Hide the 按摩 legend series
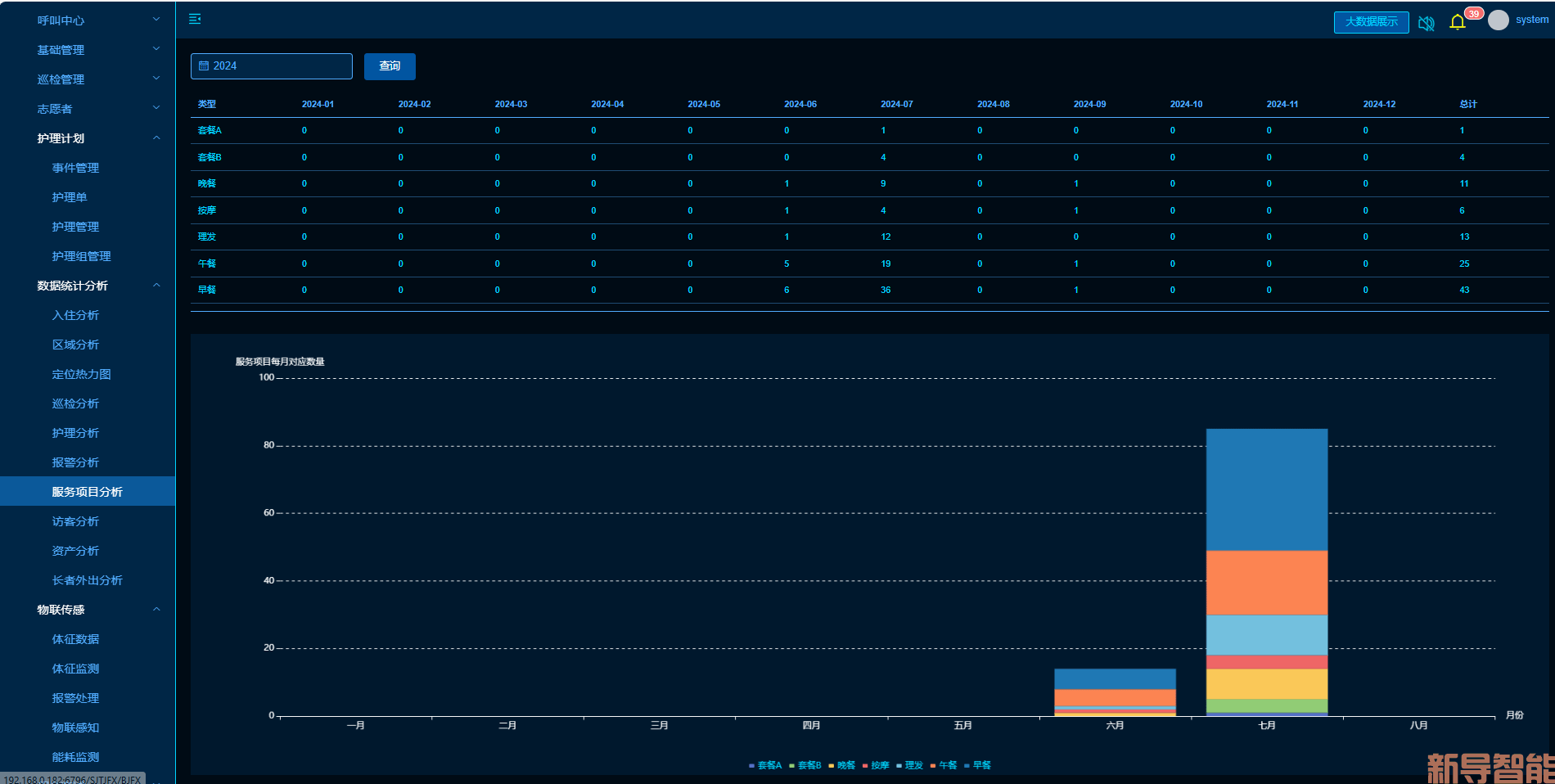The height and width of the screenshot is (784, 1555). click(876, 765)
